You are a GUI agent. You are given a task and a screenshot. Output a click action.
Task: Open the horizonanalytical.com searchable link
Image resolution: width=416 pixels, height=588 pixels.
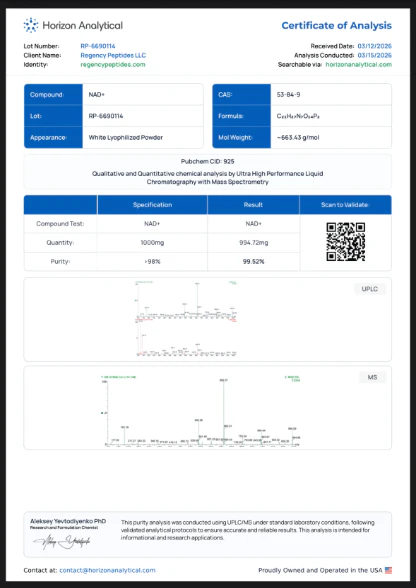click(x=359, y=64)
